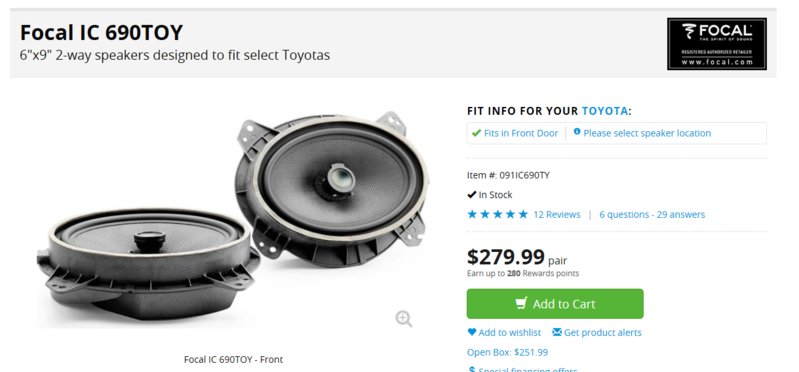
Task: Click the Fits in Front Door link
Action: (x=521, y=133)
